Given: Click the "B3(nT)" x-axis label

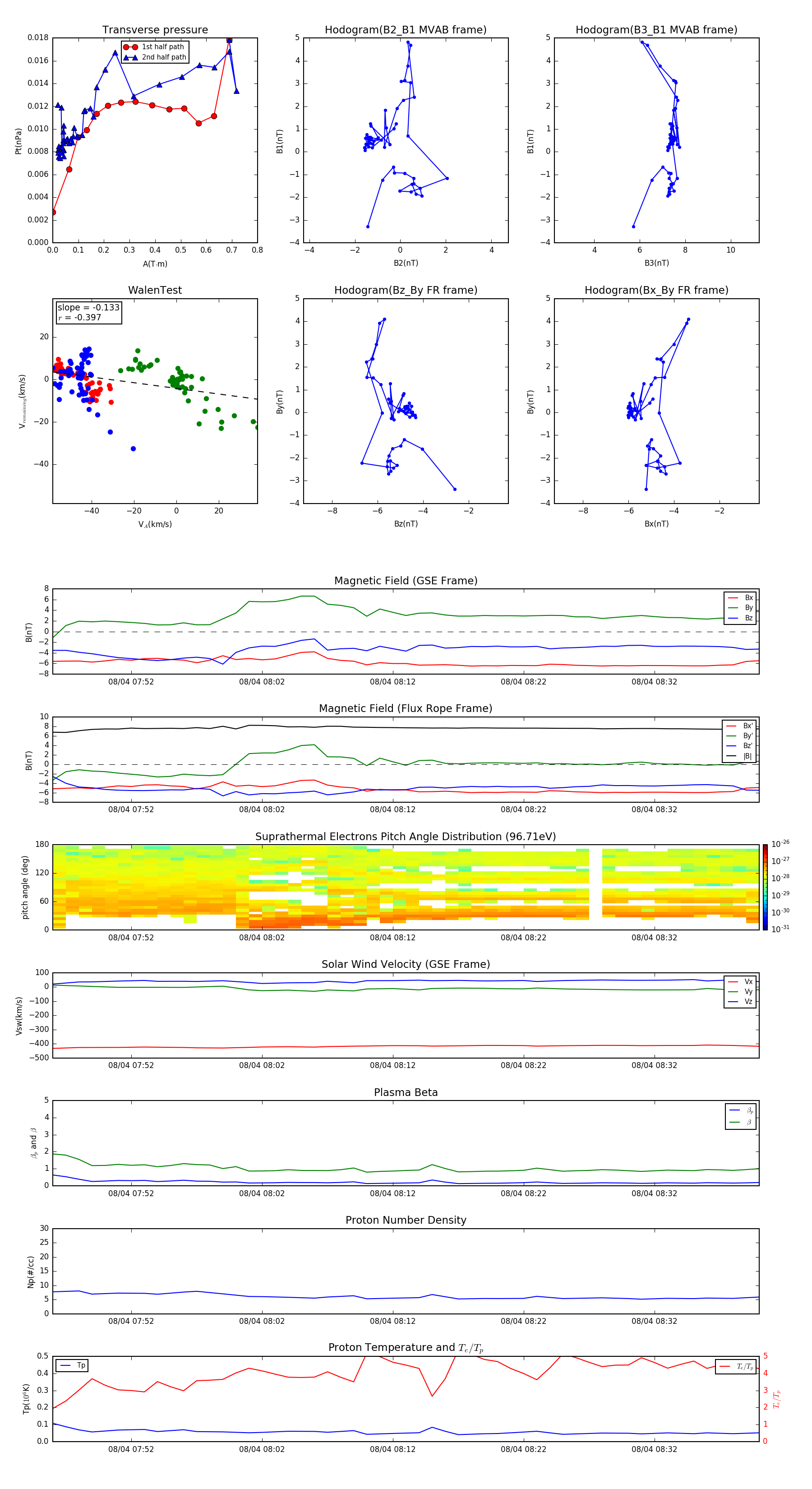Looking at the screenshot, I should point(656,263).
